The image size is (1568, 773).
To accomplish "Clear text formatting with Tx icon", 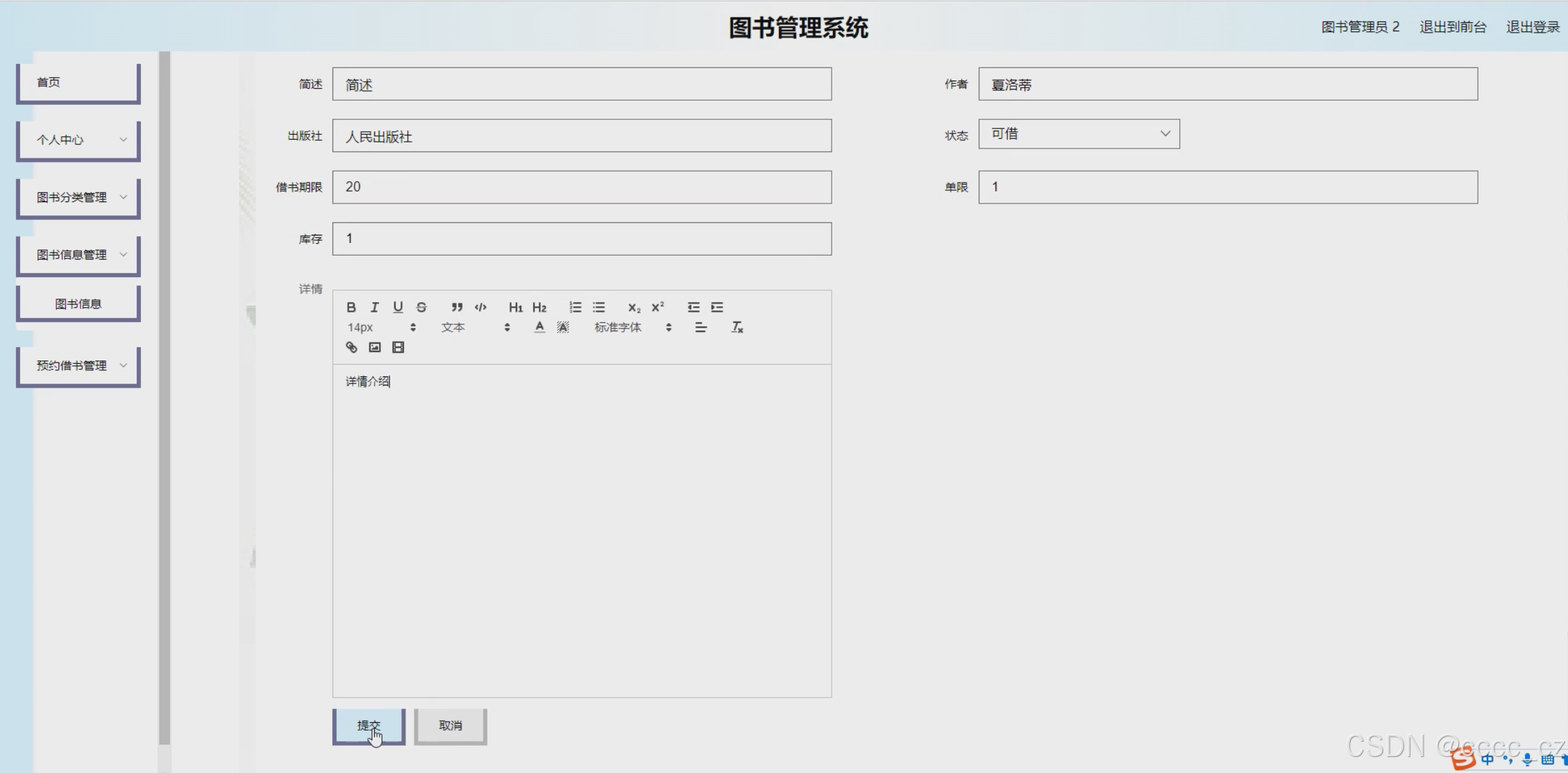I will (737, 327).
